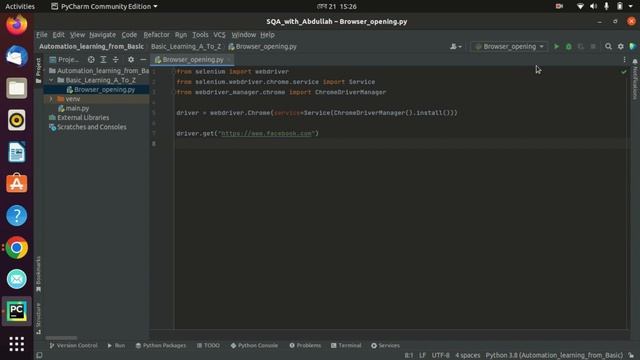Screen dimensions: 640x360
Task: Open the Problems tool window
Action: pyautogui.click(x=305, y=345)
